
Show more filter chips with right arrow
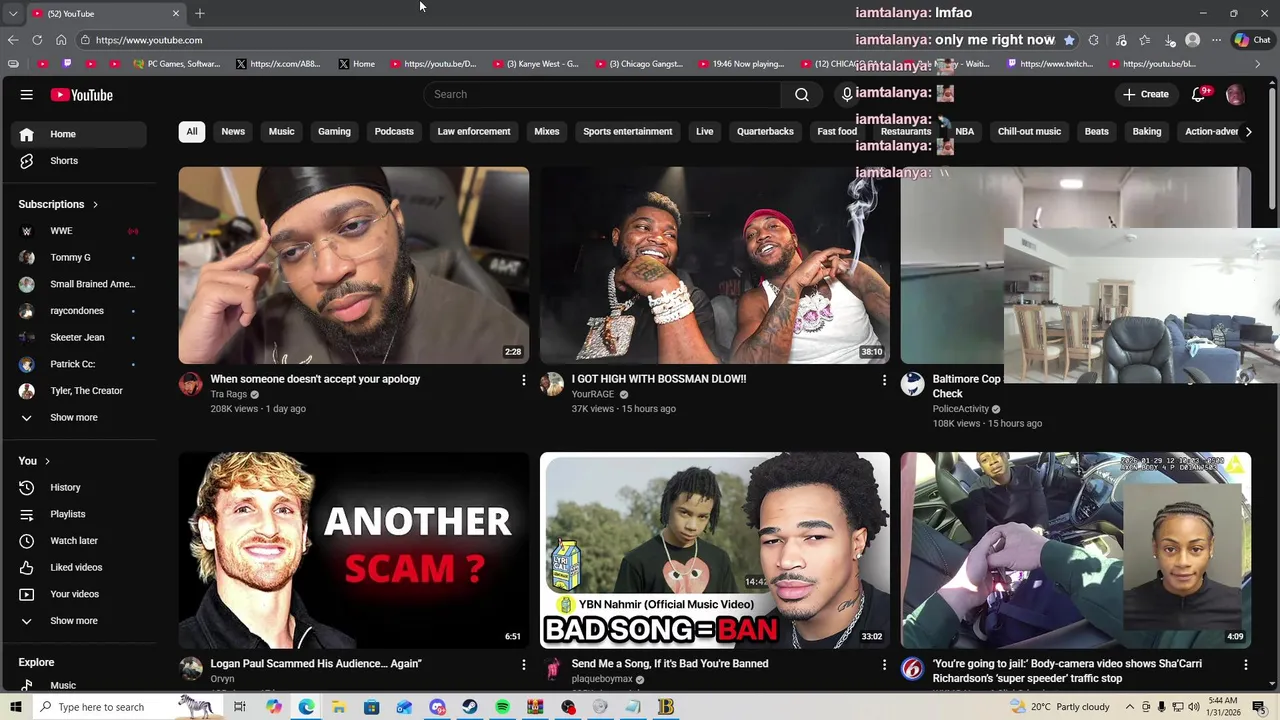(1248, 131)
